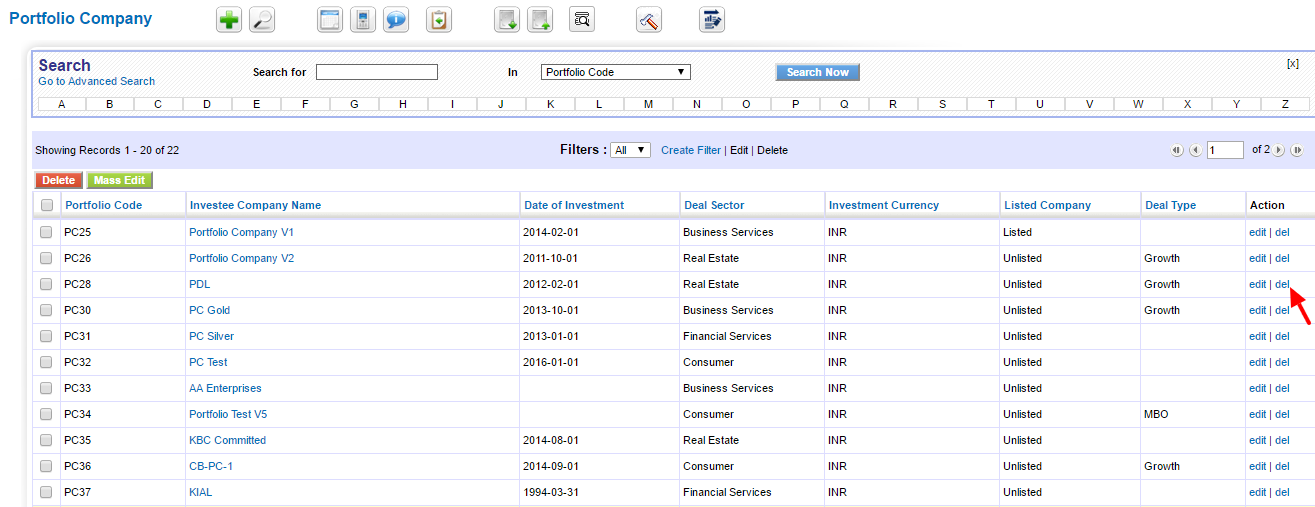Close search panel with [x]
The width and height of the screenshot is (1315, 507).
click(x=1292, y=63)
